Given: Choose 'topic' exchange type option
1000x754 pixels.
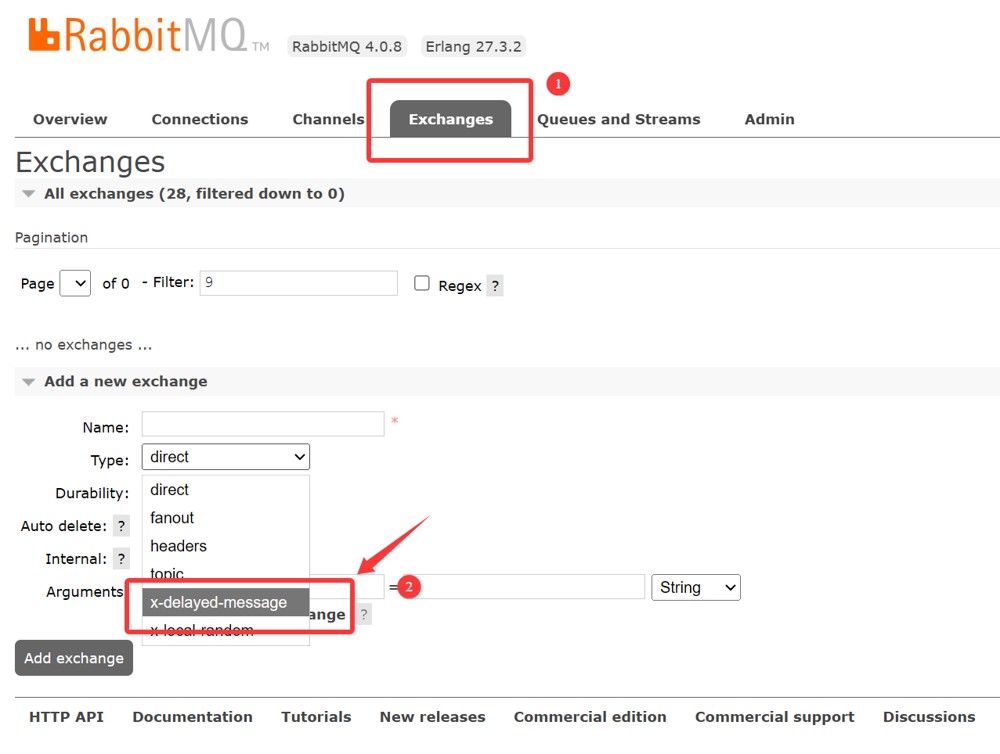Looking at the screenshot, I should [226, 574].
